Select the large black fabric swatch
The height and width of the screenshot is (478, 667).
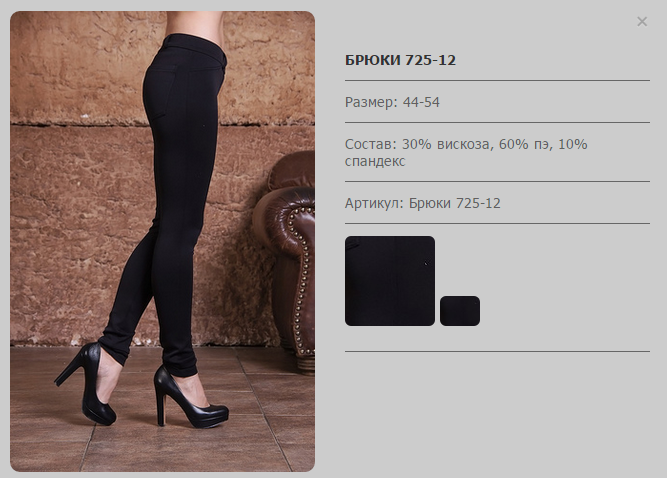coord(390,281)
